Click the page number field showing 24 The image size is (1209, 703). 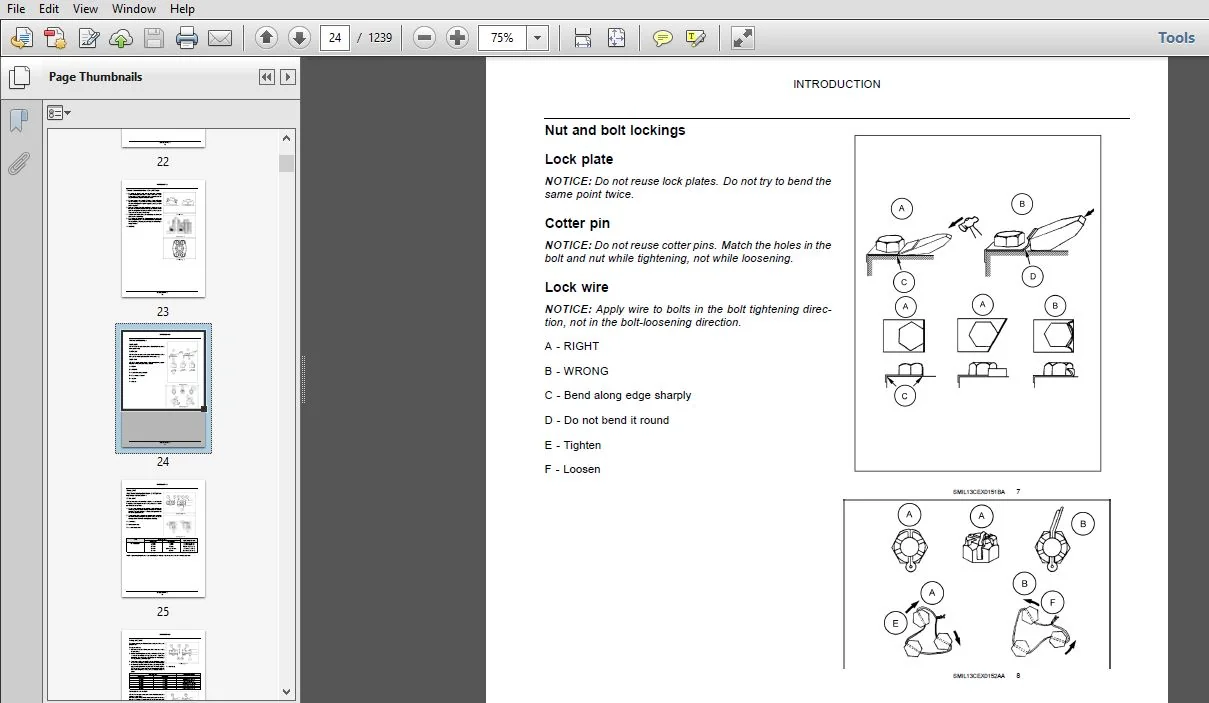(x=334, y=38)
